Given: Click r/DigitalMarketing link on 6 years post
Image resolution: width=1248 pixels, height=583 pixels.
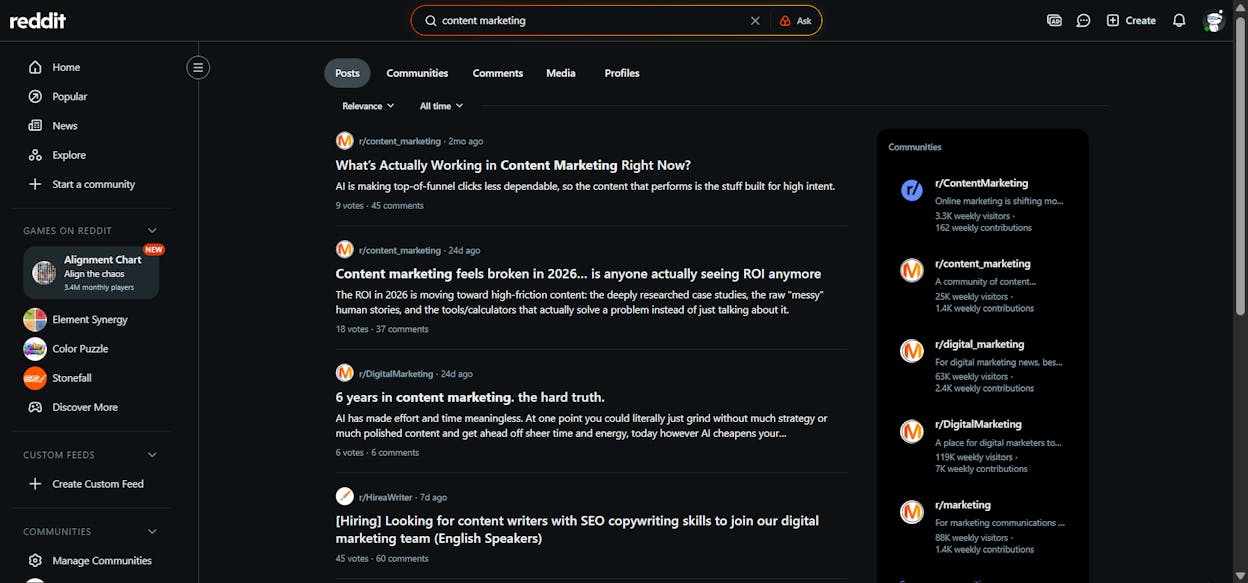Looking at the screenshot, I should pyautogui.click(x=396, y=374).
